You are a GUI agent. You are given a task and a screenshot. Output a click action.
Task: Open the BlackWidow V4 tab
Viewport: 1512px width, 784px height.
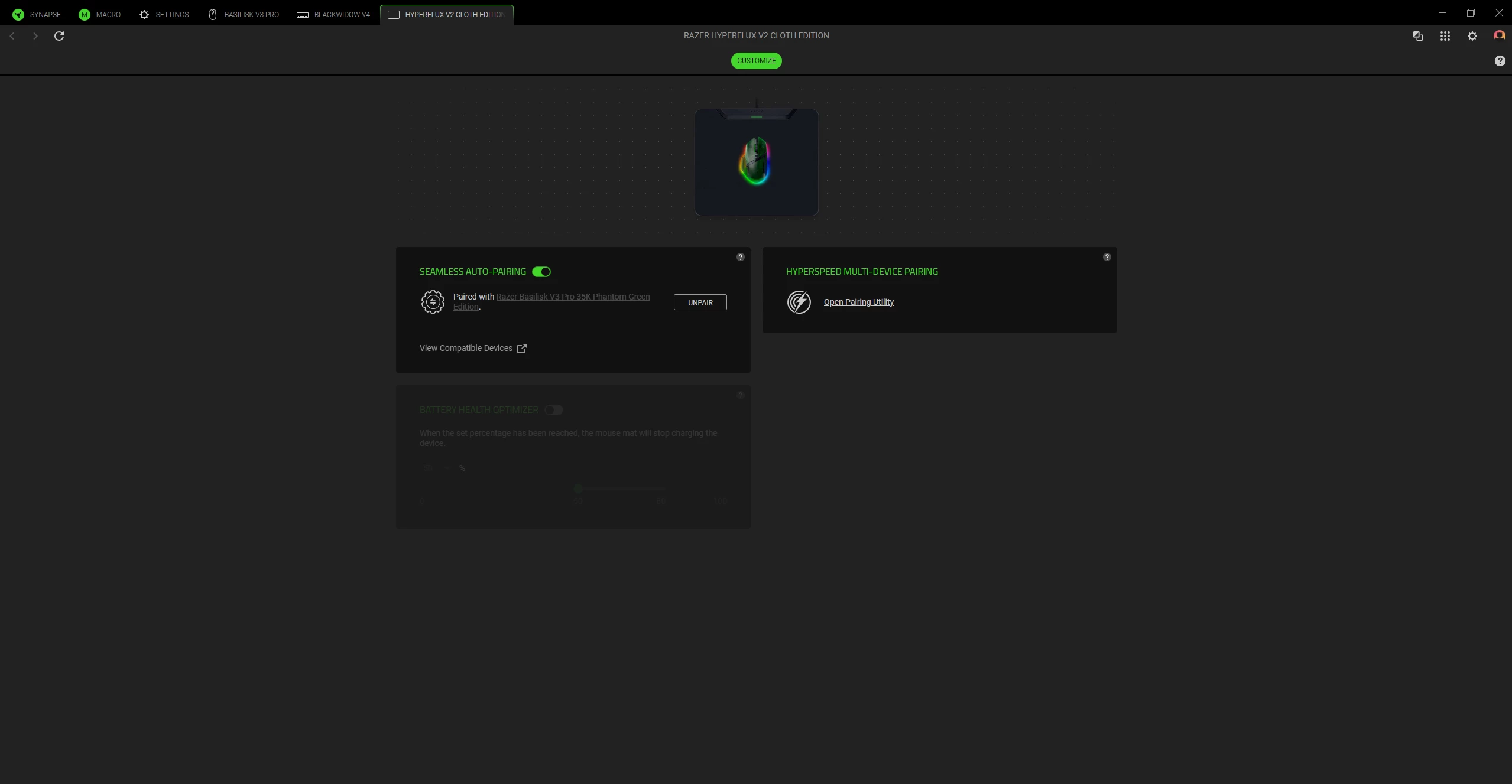333,14
